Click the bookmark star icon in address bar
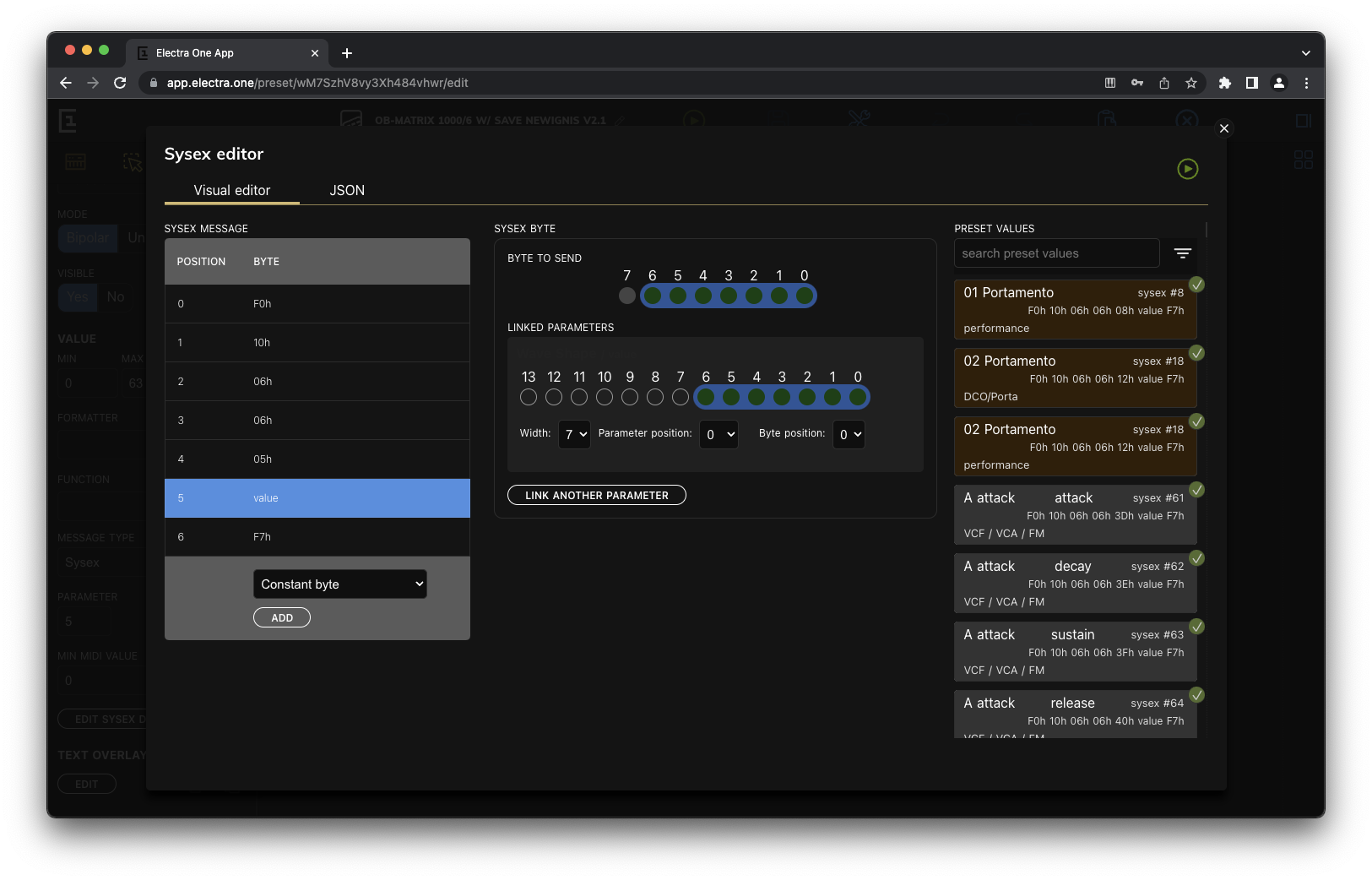The width and height of the screenshot is (1372, 880). coord(1190,83)
